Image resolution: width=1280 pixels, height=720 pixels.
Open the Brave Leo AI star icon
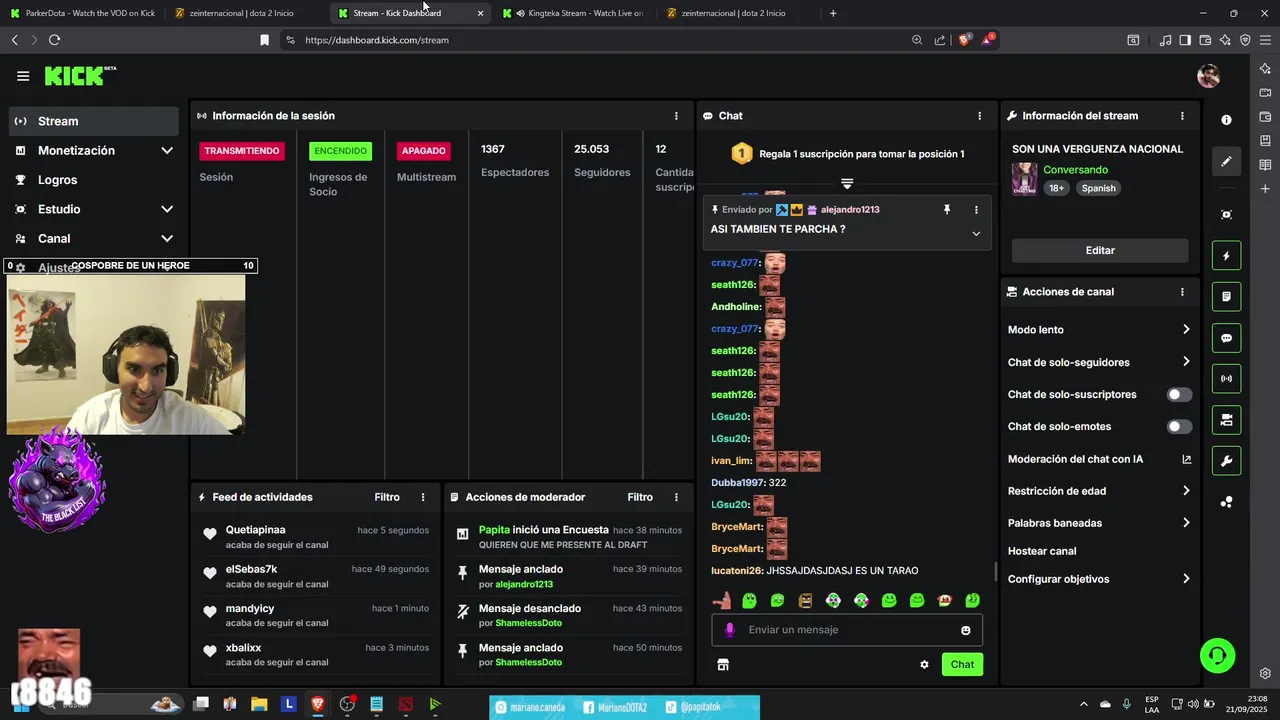click(x=1225, y=40)
